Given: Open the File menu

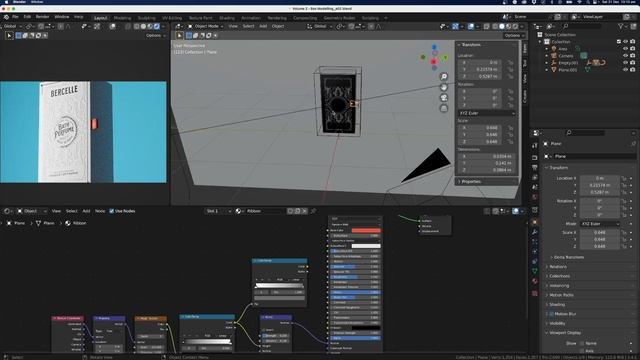Looking at the screenshot, I should pyautogui.click(x=15, y=17).
